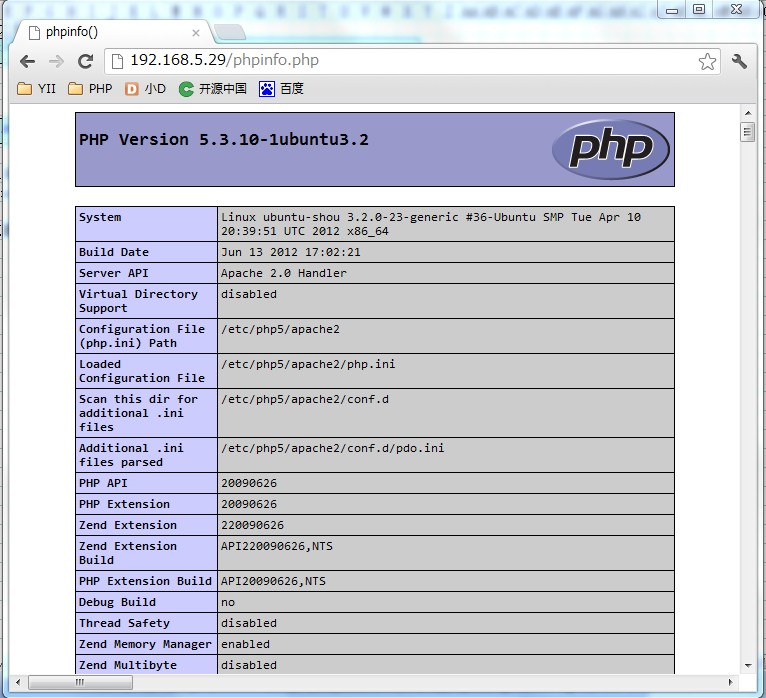Click the vertical scrollbar up arrow
766x698 pixels.
748,113
